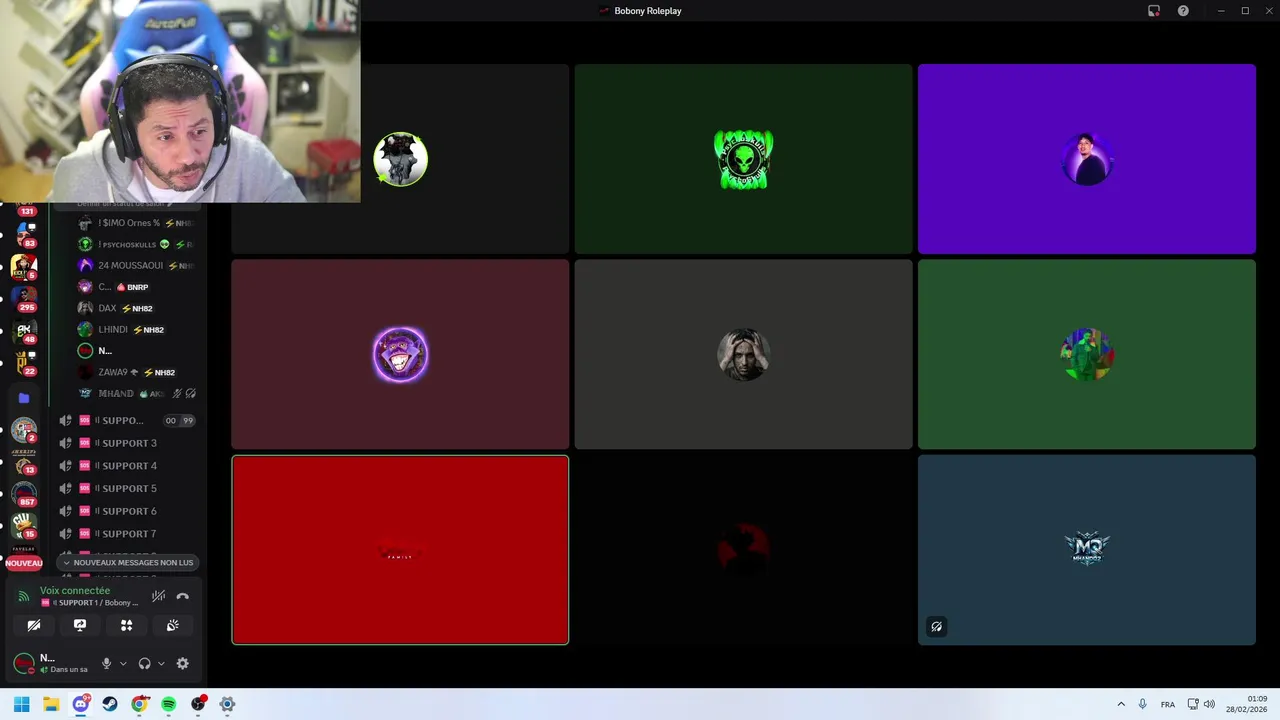Join the SUPPORT 4 voice channel
1280x720 pixels.
129,466
